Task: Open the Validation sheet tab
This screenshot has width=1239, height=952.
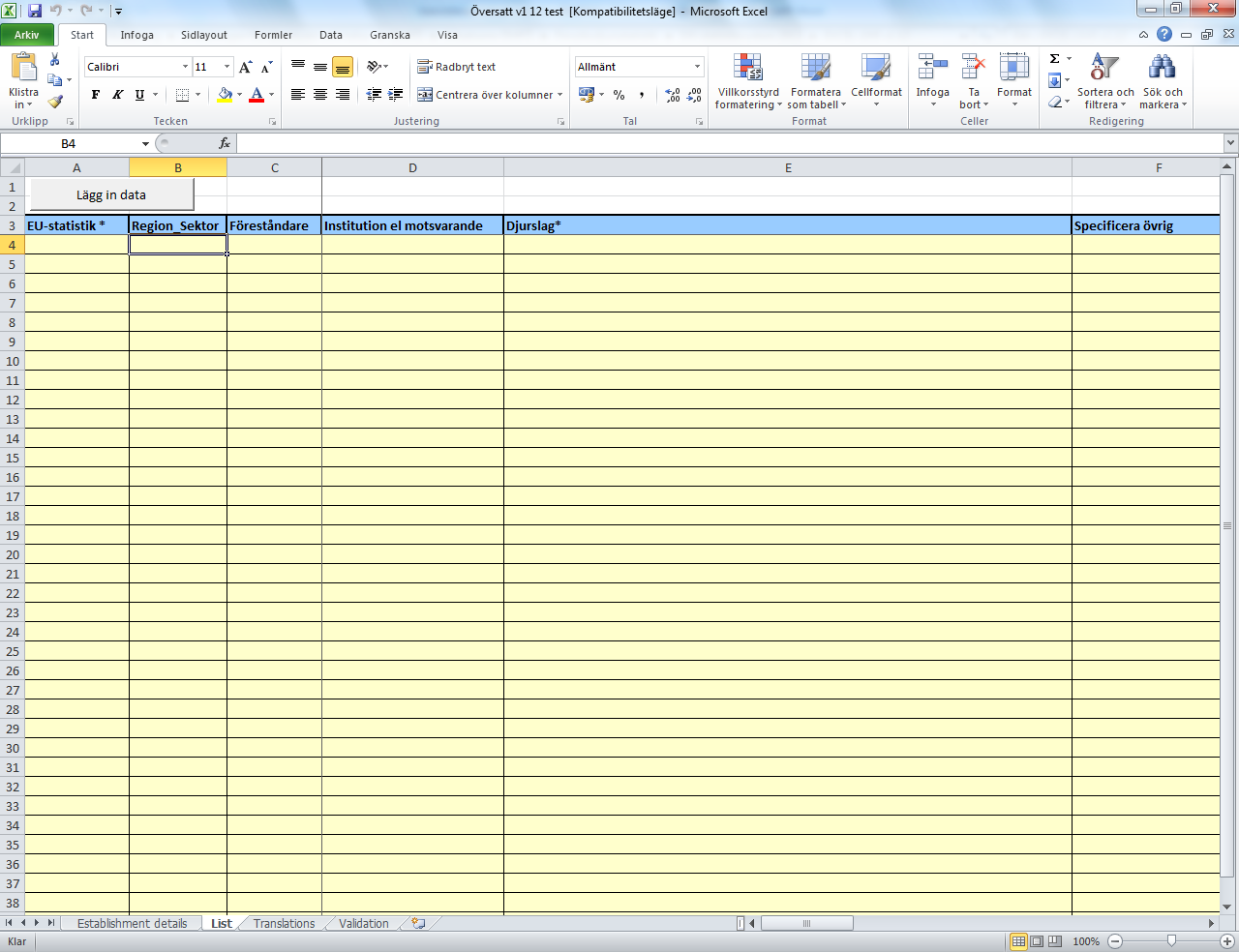Action: pos(364,923)
